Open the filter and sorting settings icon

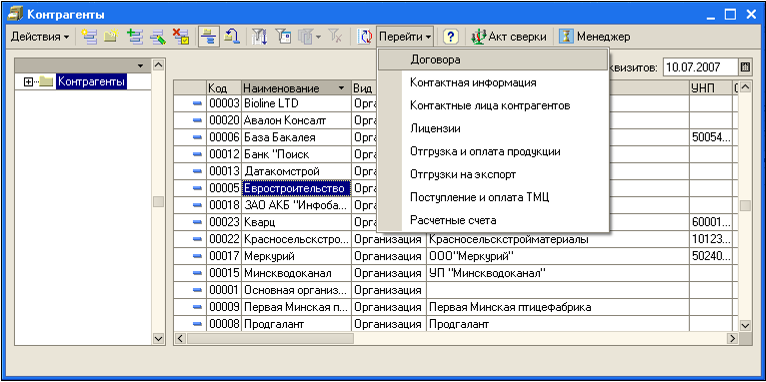259,37
